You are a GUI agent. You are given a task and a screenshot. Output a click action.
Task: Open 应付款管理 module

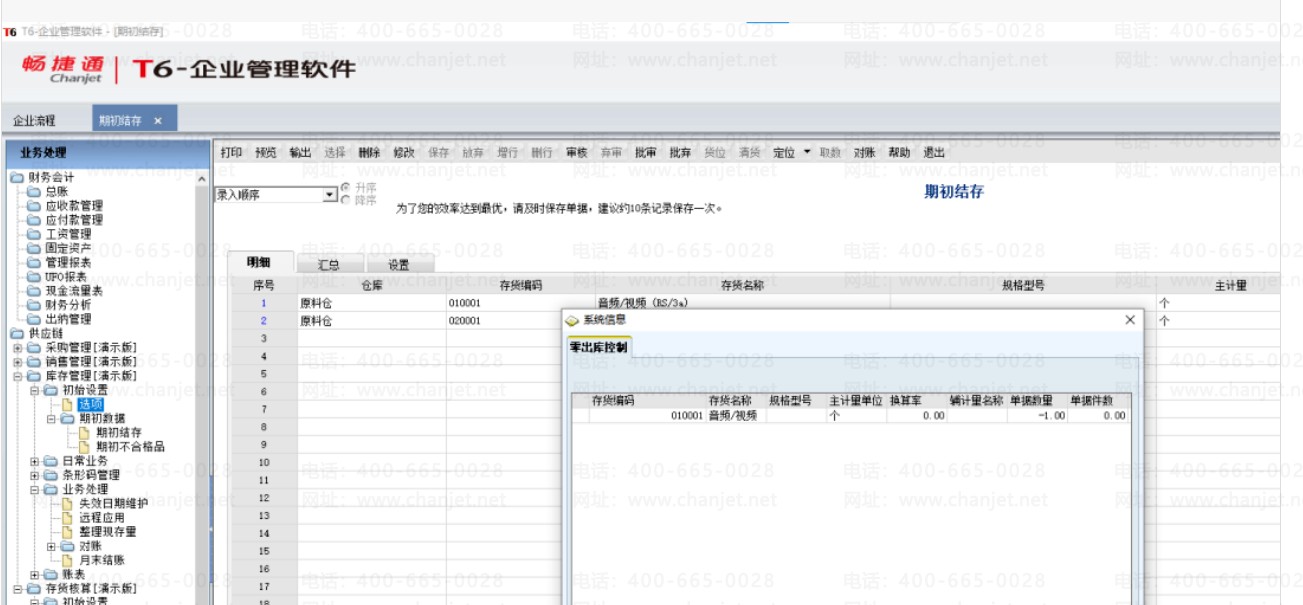coord(74,219)
